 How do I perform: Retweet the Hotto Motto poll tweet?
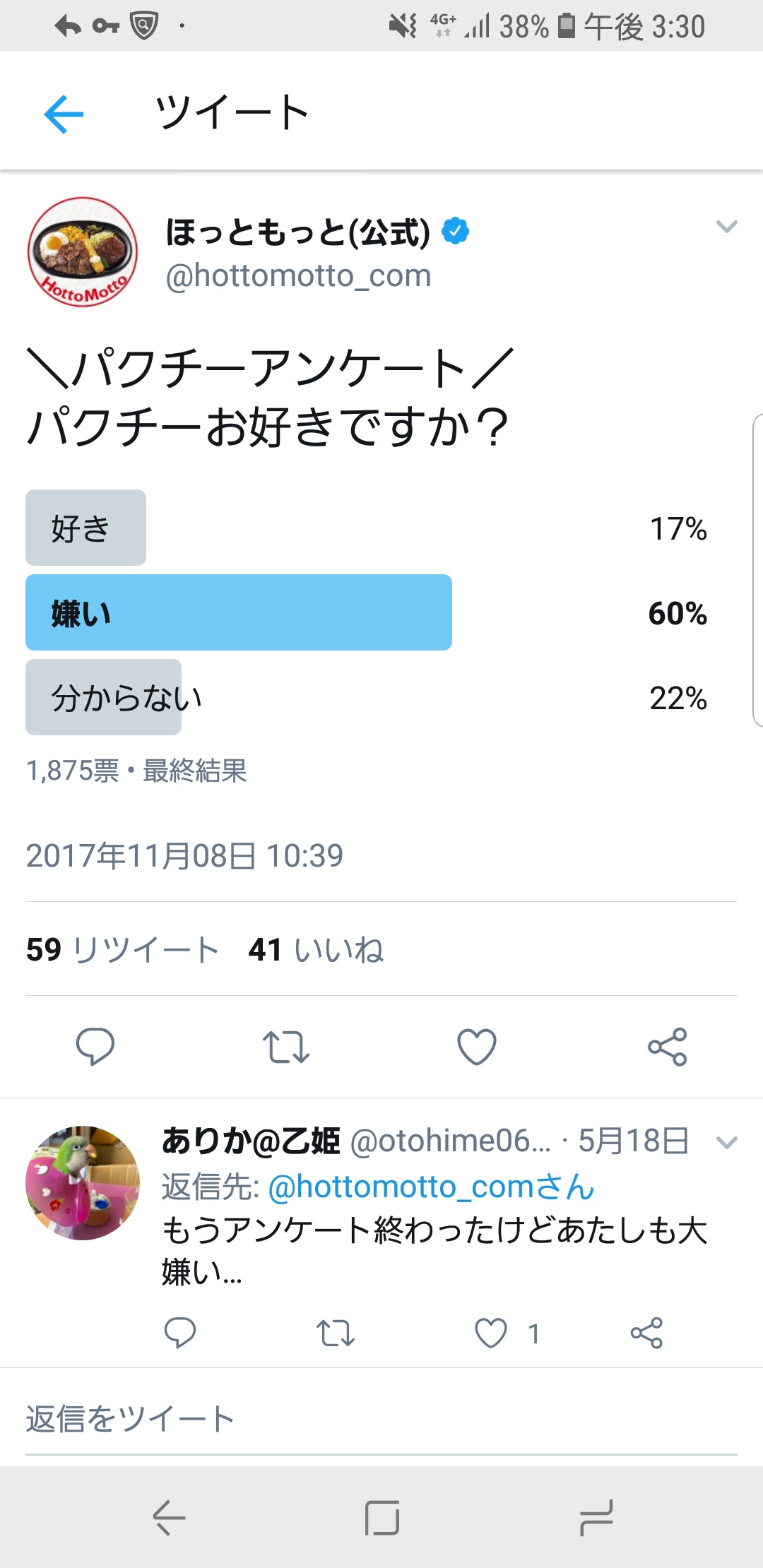[x=285, y=1046]
